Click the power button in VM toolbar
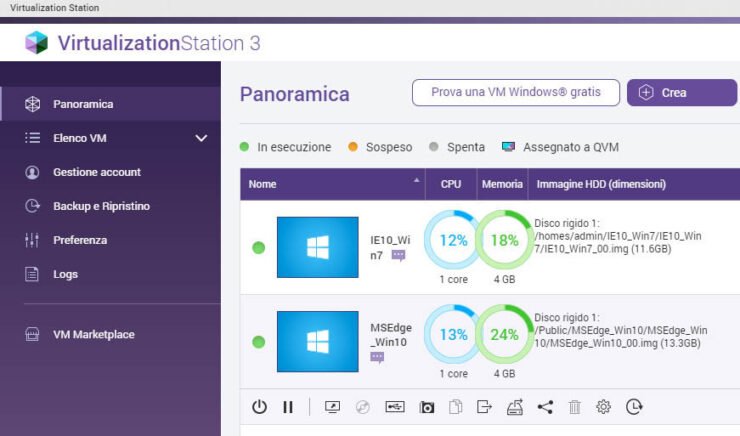Screen dimensions: 740x436 pos(259,407)
